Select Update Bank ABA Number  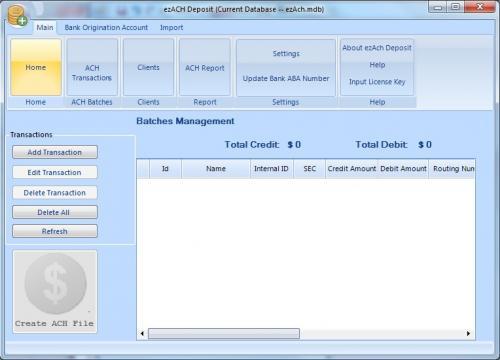[x=286, y=79]
